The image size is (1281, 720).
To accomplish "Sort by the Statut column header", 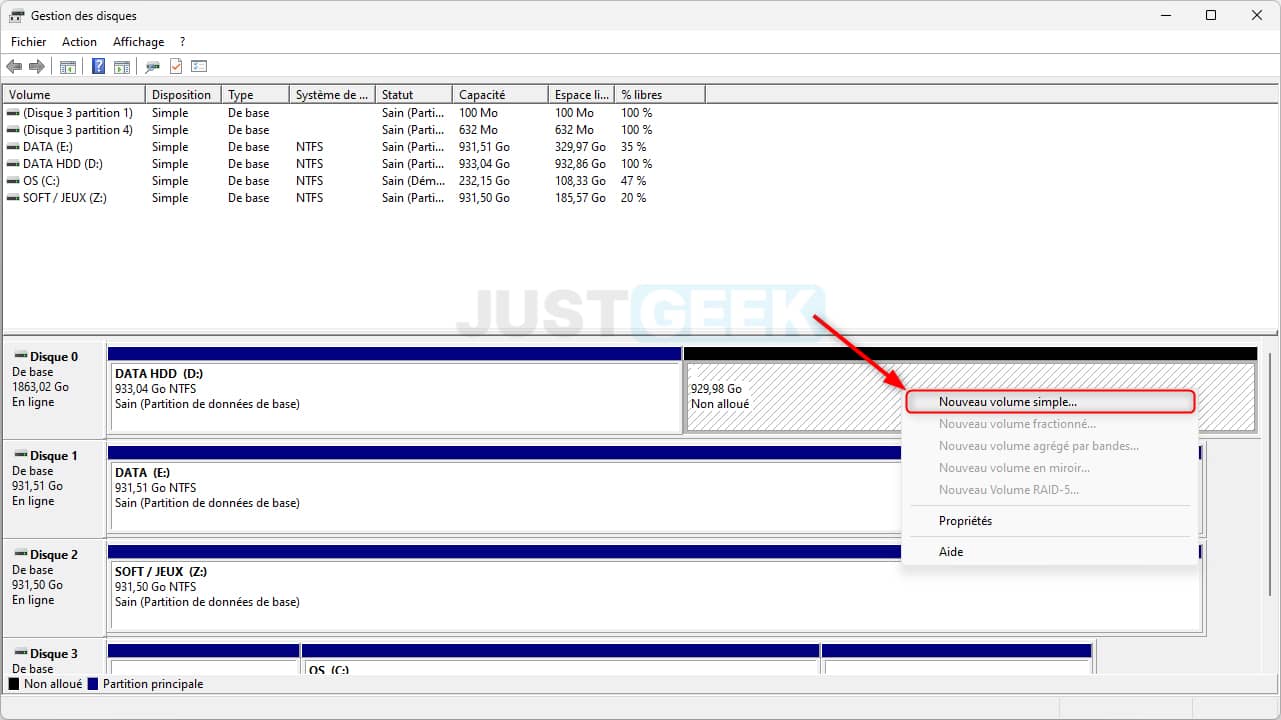I will coord(414,95).
